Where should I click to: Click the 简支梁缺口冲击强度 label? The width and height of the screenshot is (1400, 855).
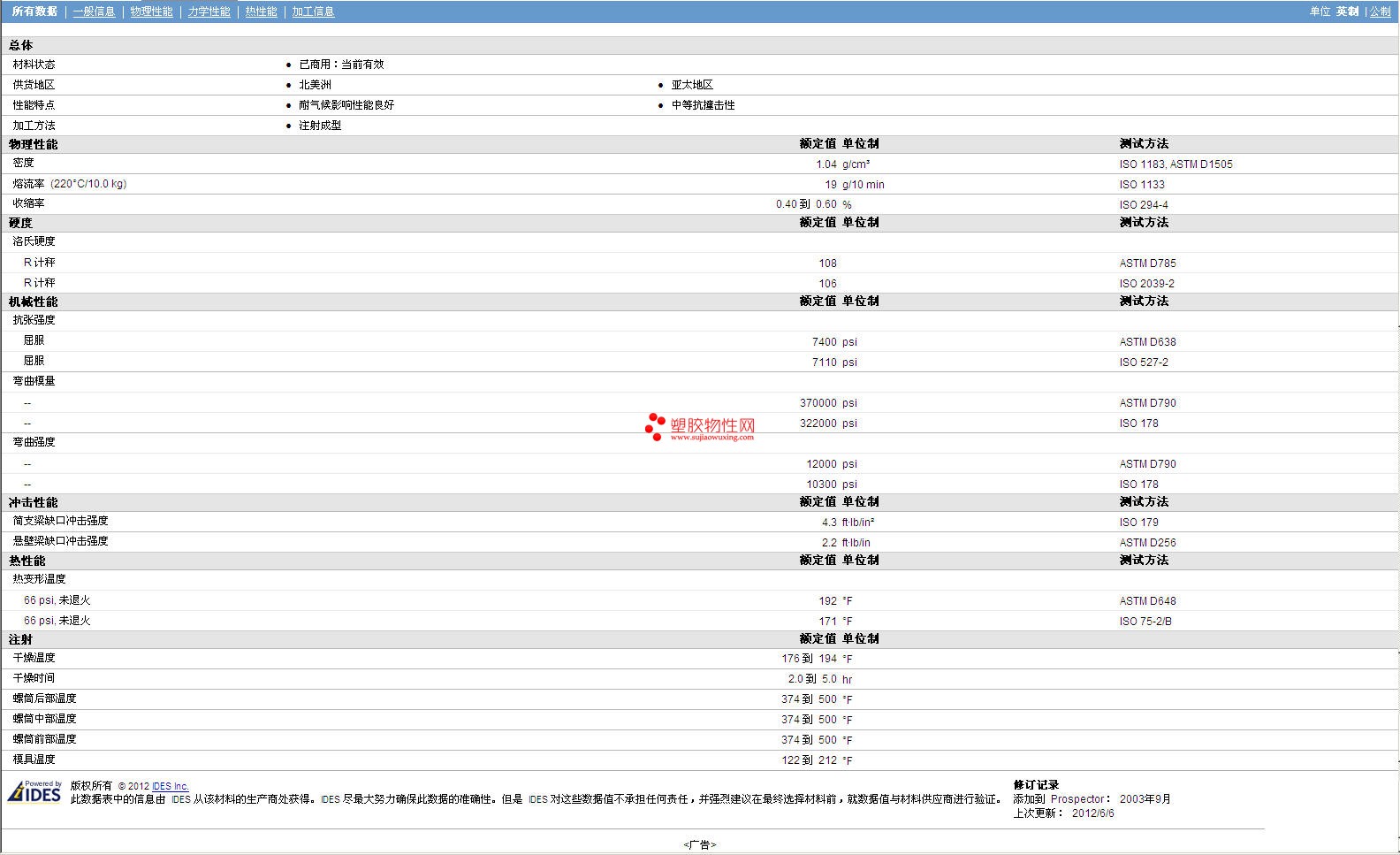60,521
